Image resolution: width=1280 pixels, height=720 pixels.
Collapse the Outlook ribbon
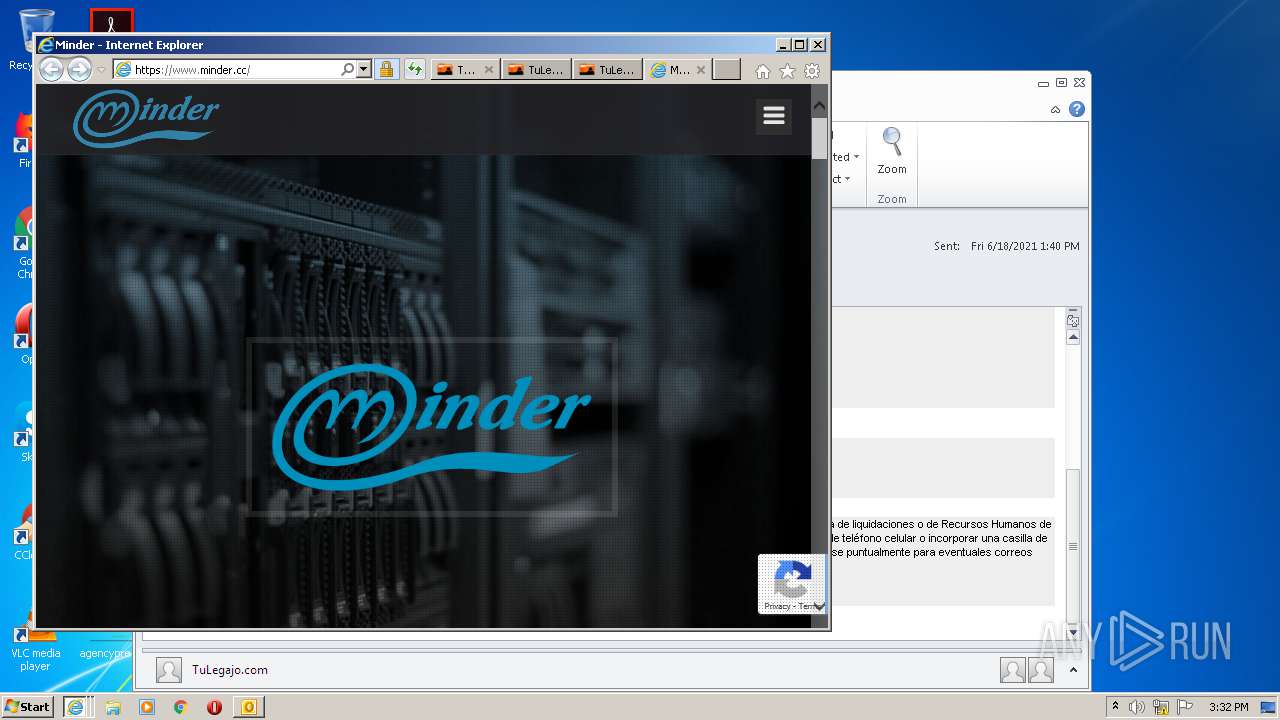tap(1055, 110)
